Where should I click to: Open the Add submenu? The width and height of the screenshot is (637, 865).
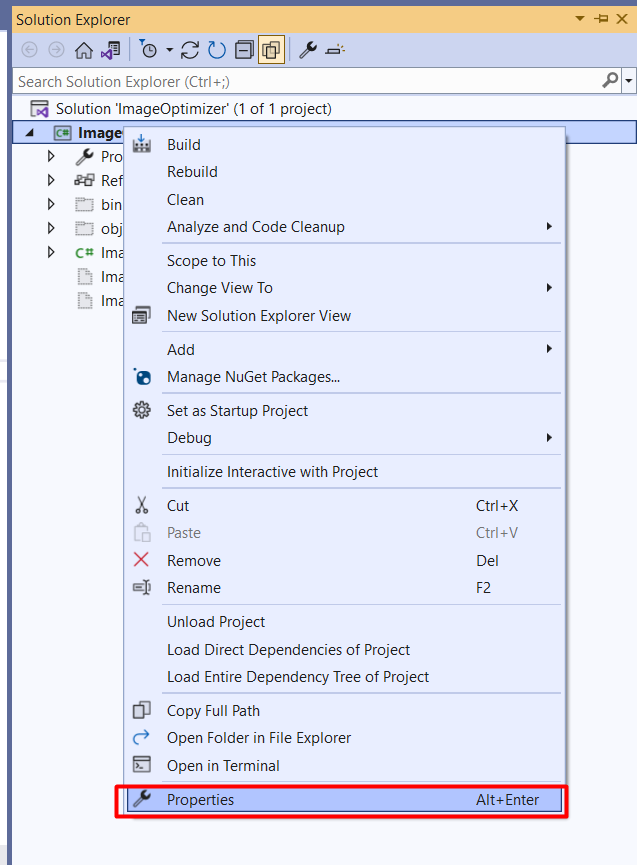pyautogui.click(x=345, y=349)
